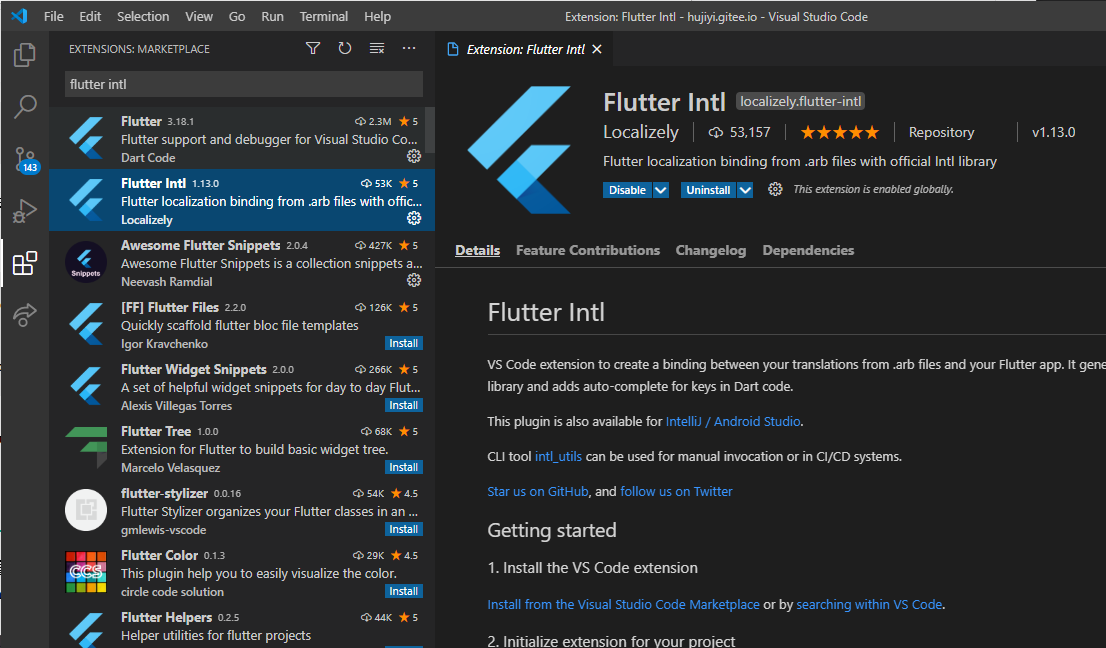Click the 53,157 install count

(739, 133)
